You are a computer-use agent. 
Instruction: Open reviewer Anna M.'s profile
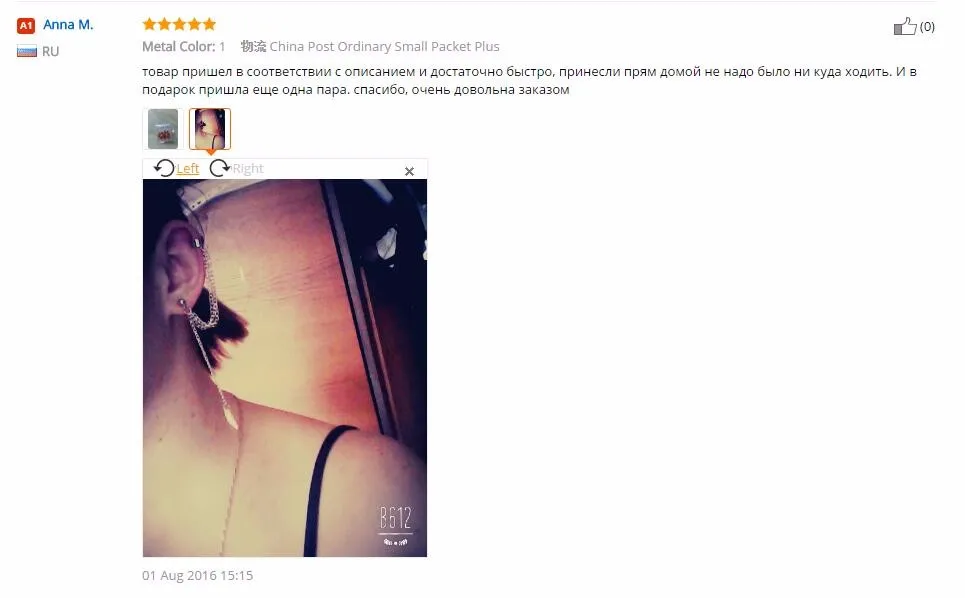(x=68, y=25)
